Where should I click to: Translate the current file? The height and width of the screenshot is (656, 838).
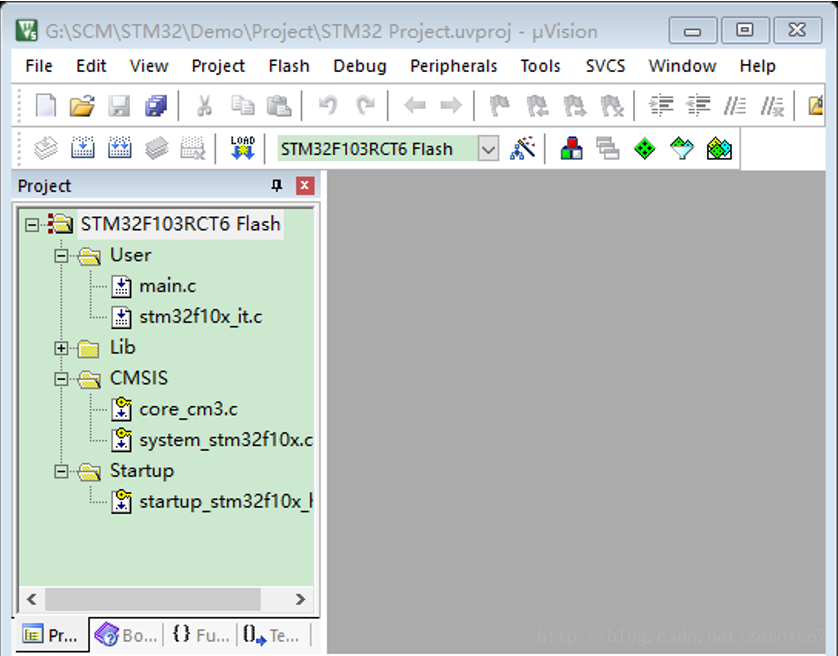click(46, 148)
